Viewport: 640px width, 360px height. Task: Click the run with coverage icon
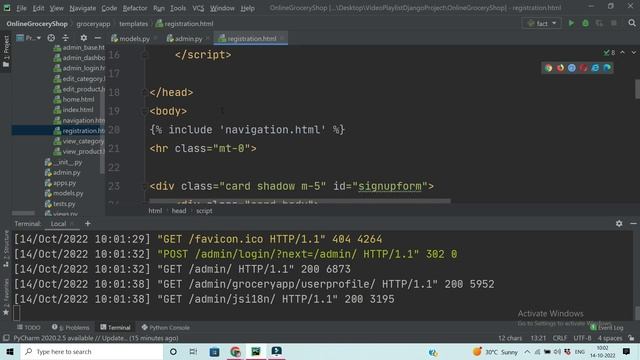click(x=599, y=23)
